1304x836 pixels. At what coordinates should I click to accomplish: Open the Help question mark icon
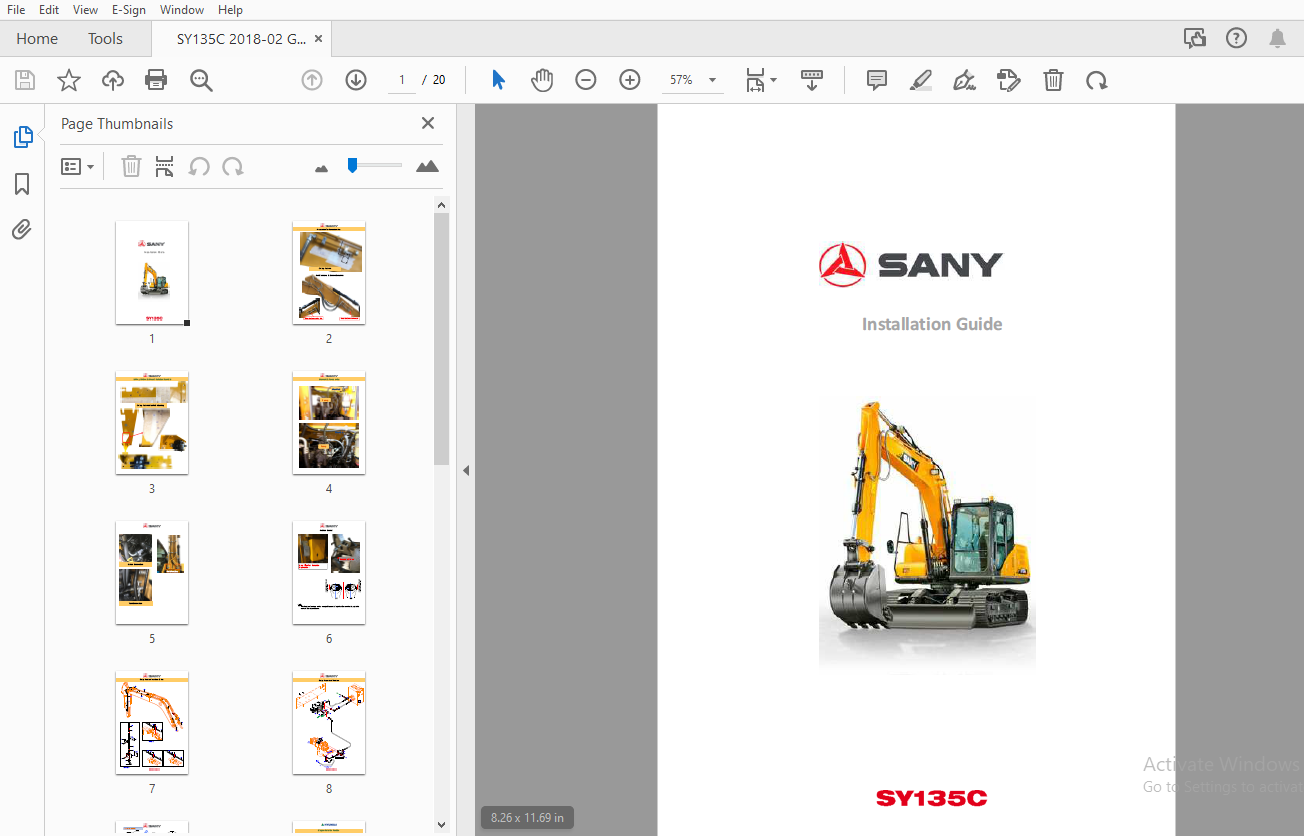pos(1237,38)
